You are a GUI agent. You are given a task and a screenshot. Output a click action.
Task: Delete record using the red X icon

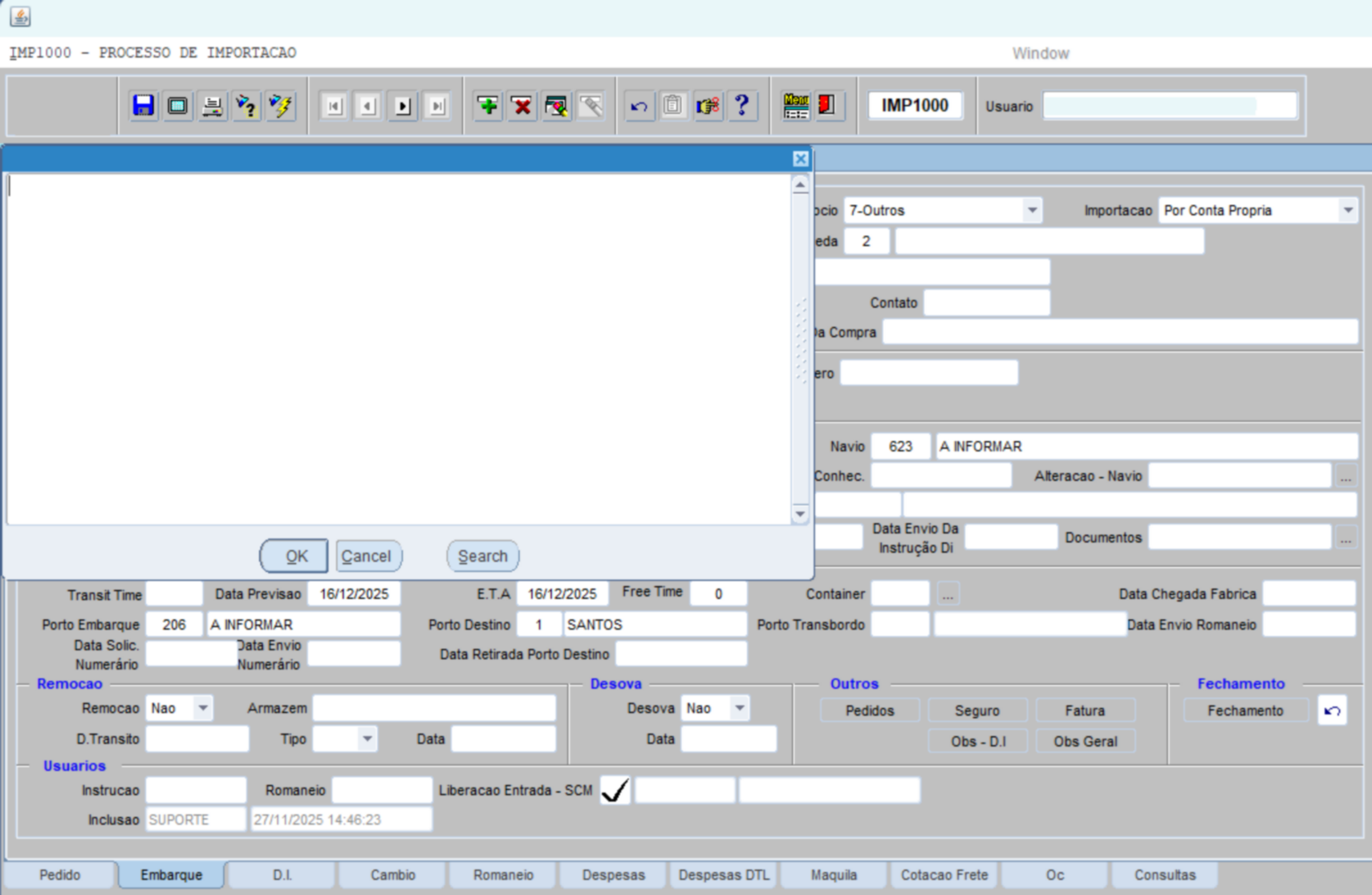click(x=522, y=106)
